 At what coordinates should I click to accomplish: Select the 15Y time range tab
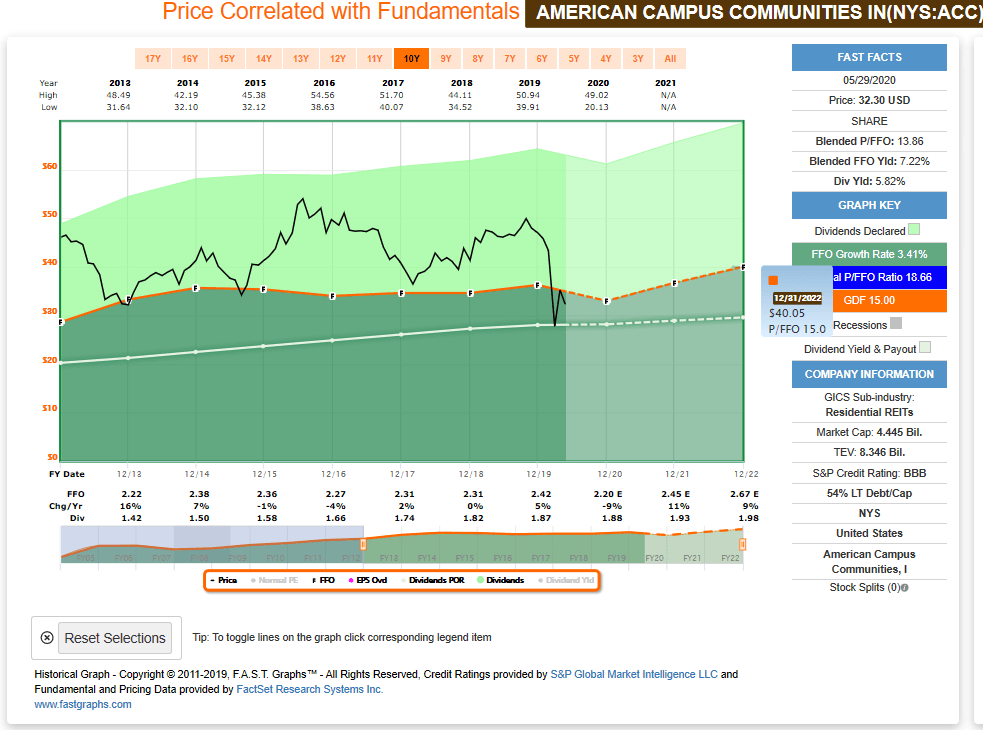pos(227,58)
